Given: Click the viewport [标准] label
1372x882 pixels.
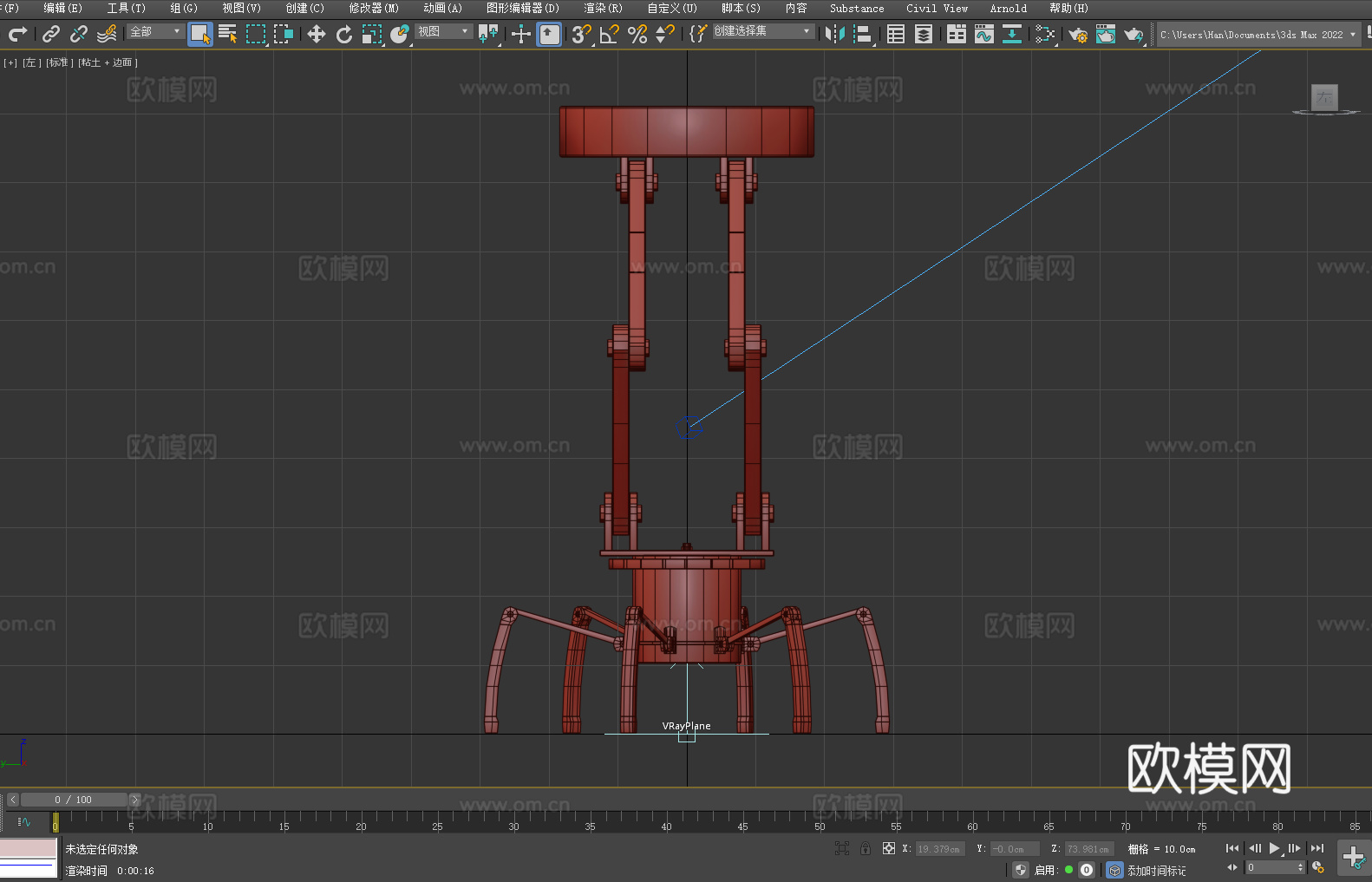Looking at the screenshot, I should click(x=59, y=62).
